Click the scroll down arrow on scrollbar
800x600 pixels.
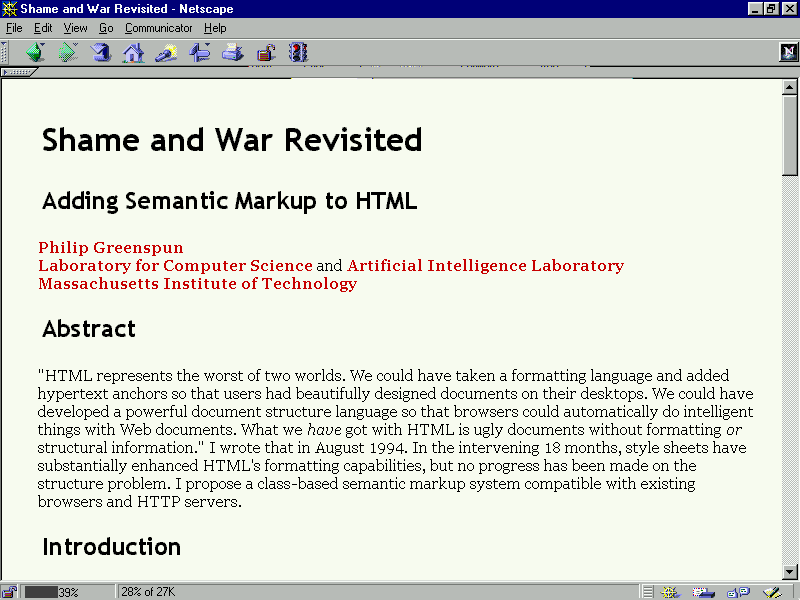[790, 571]
